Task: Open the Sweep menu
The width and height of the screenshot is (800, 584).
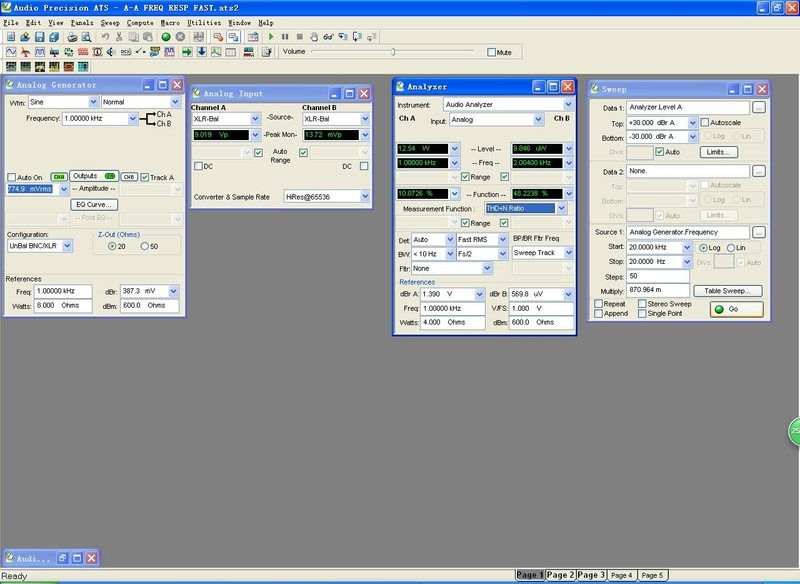Action: (110, 23)
